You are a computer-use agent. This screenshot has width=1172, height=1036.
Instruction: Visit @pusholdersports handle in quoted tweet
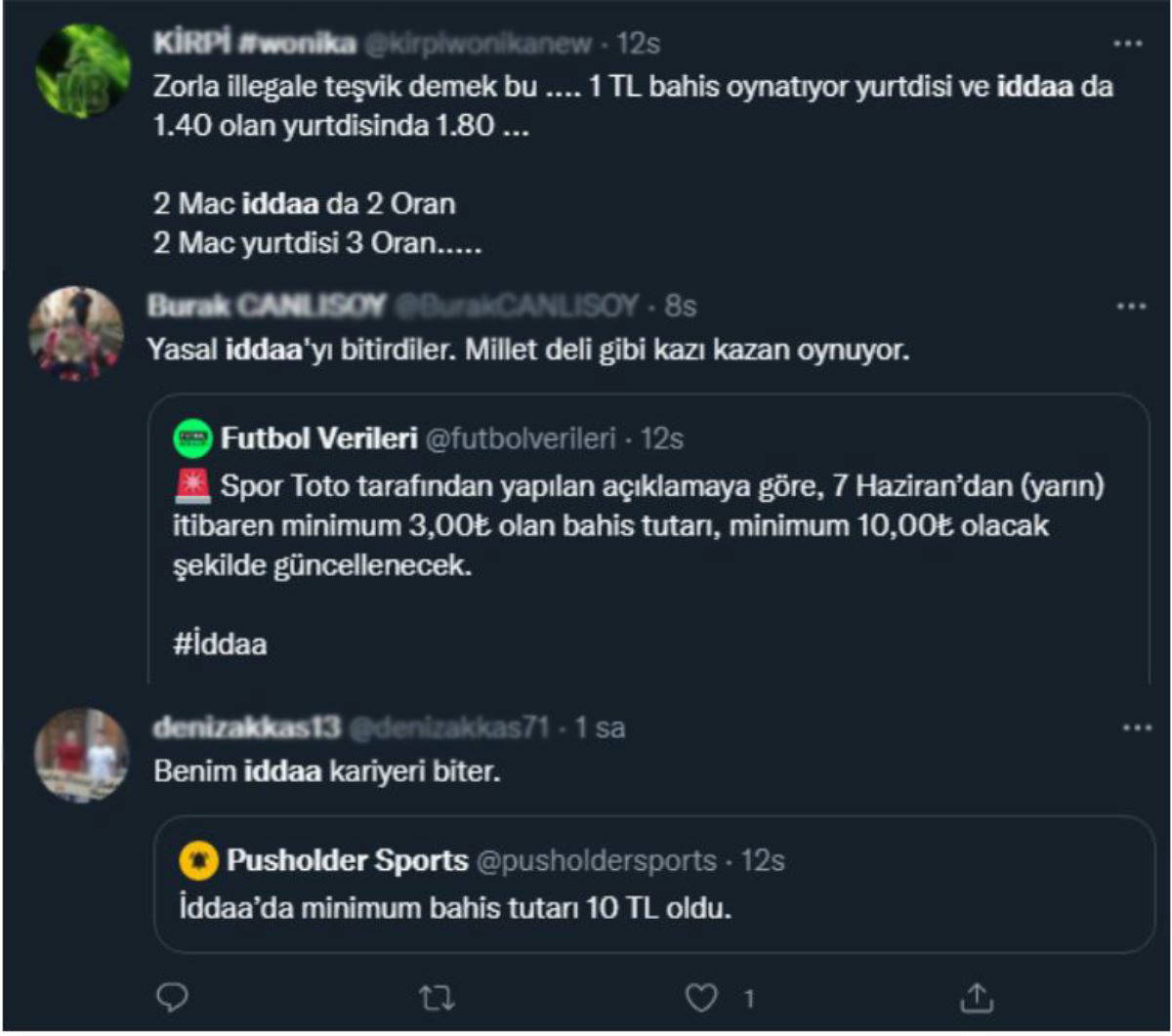pos(597,862)
